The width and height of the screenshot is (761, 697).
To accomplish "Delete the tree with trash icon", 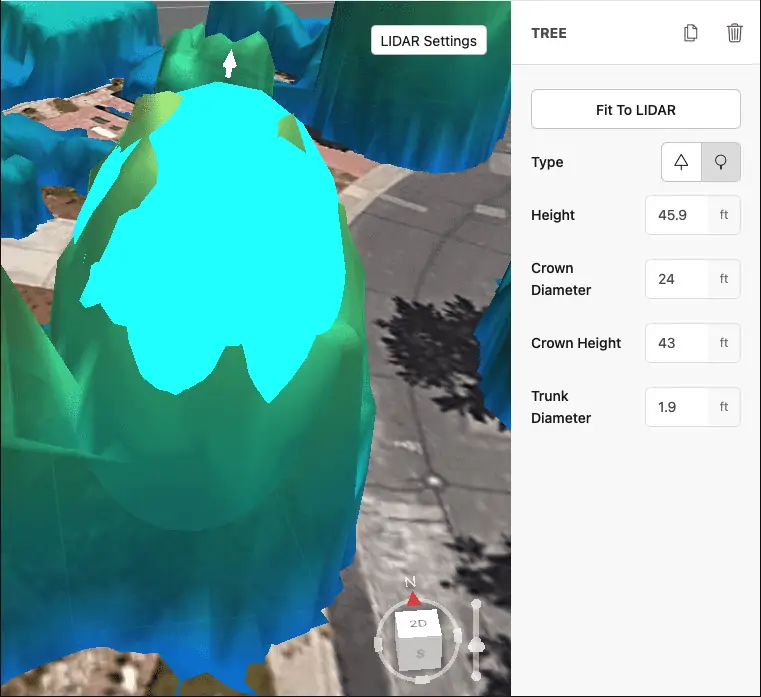I will coord(734,33).
